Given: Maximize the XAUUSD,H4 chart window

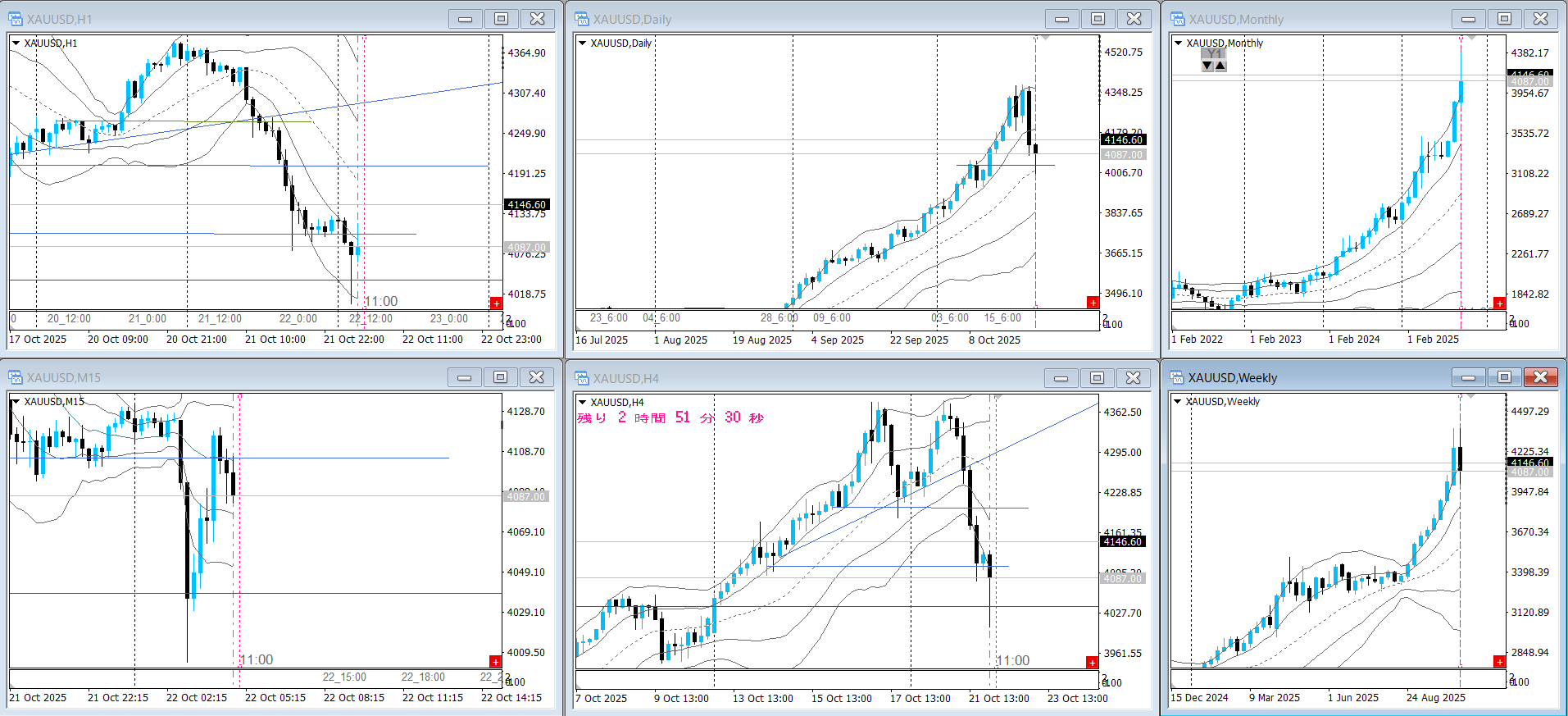Looking at the screenshot, I should click(x=1097, y=377).
